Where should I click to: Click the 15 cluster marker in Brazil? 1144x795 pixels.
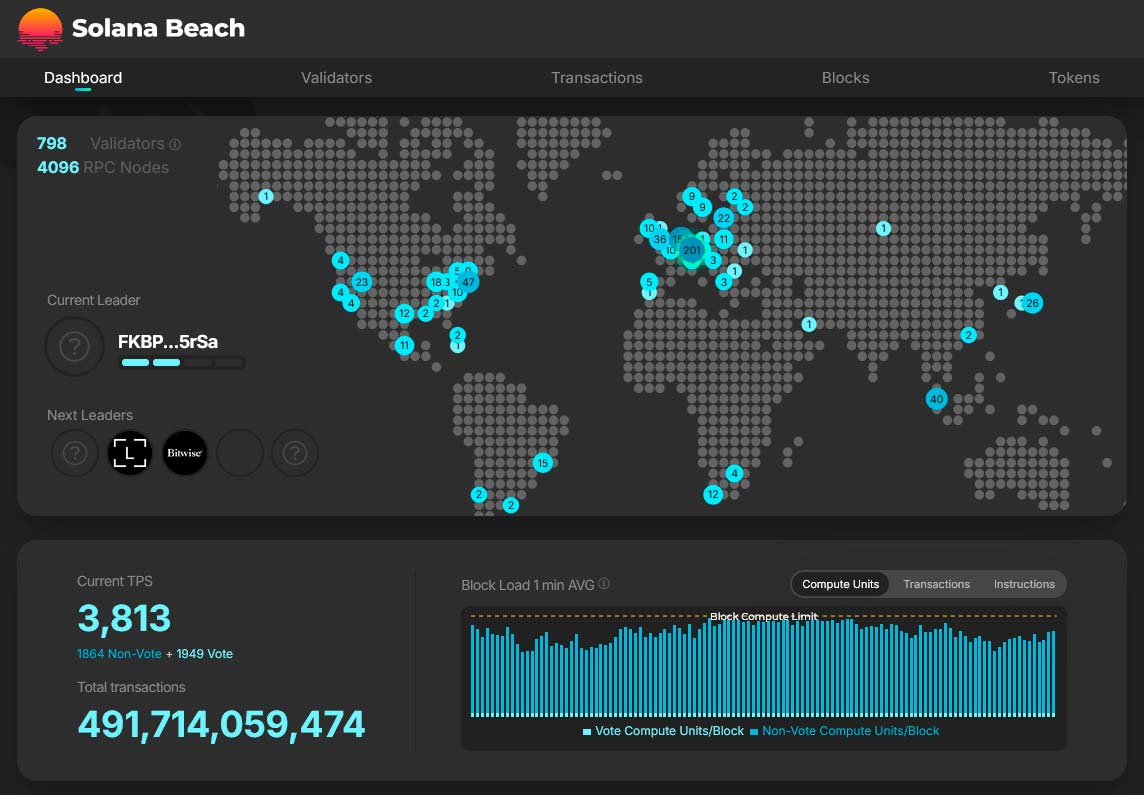pos(542,463)
